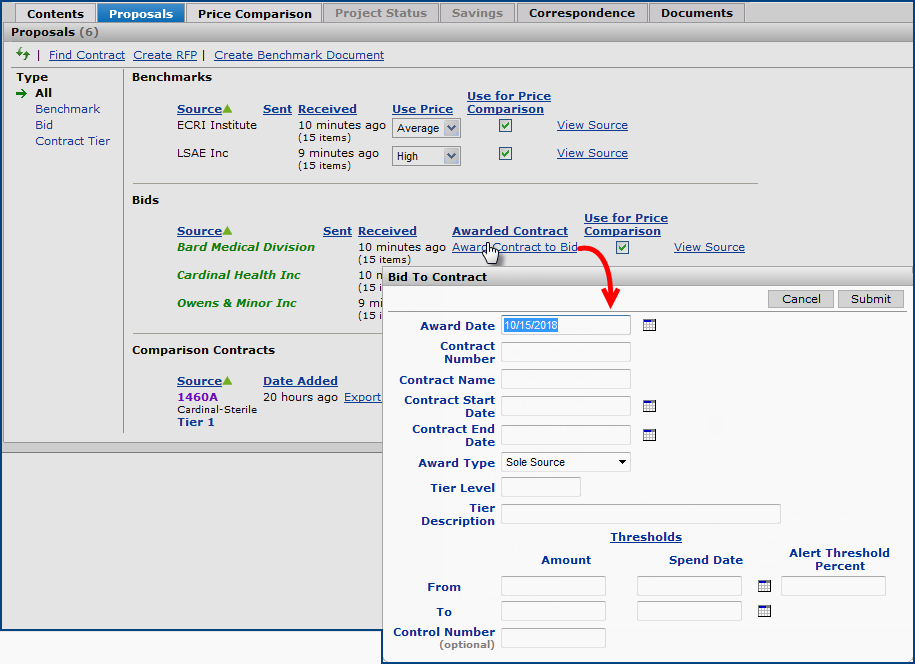Open calendar for From Spend Date
The width and height of the screenshot is (915, 664).
click(x=764, y=586)
